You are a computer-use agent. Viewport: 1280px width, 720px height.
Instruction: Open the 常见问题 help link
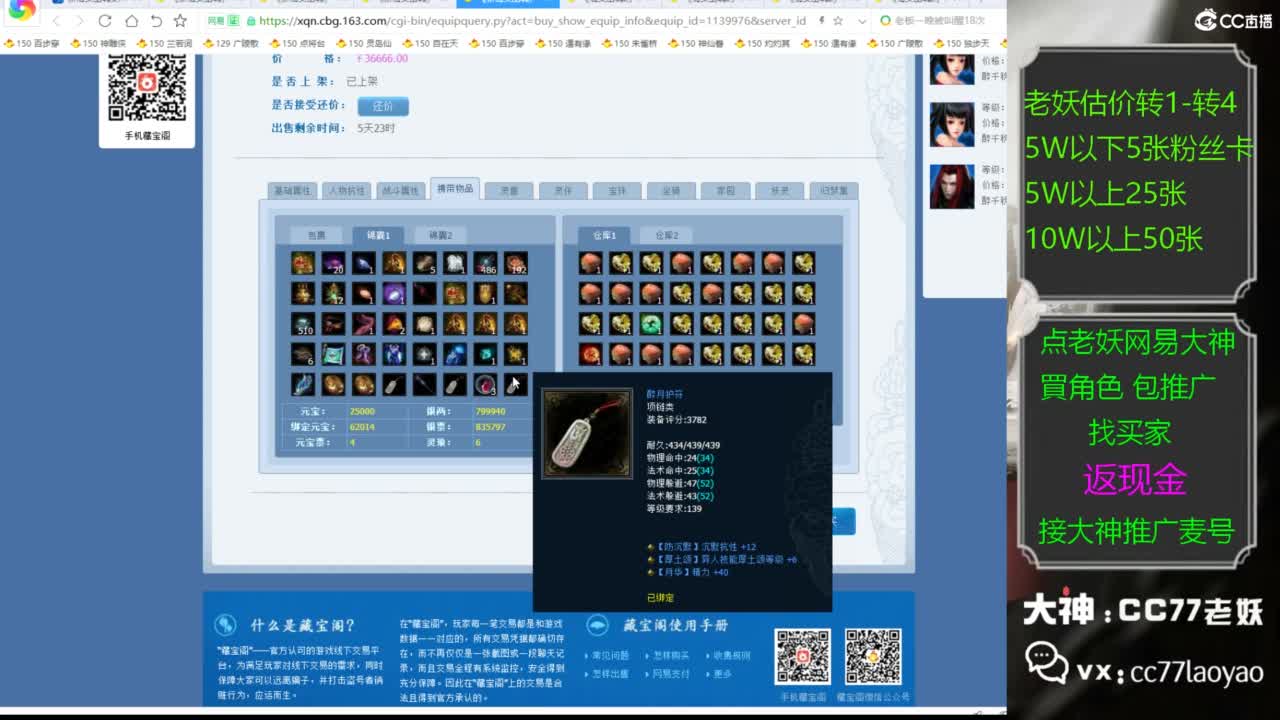point(609,655)
